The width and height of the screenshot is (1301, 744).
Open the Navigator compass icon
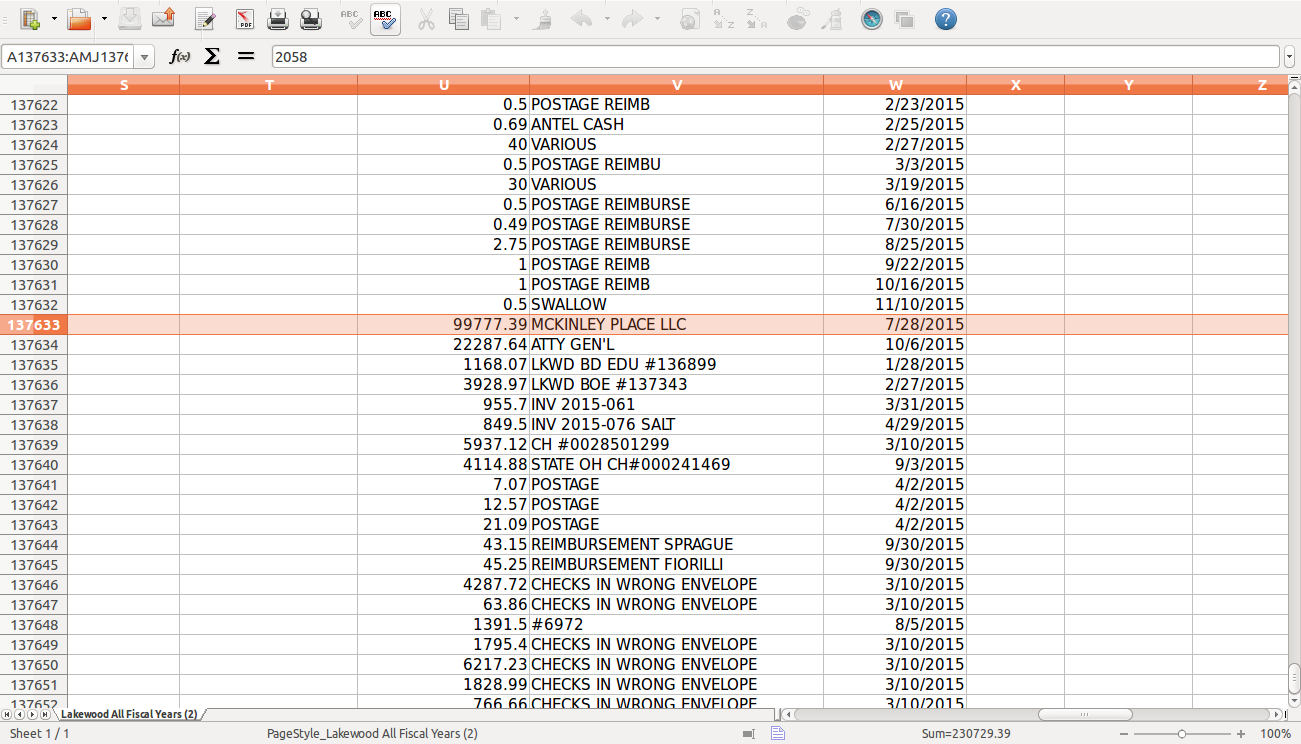pos(872,19)
